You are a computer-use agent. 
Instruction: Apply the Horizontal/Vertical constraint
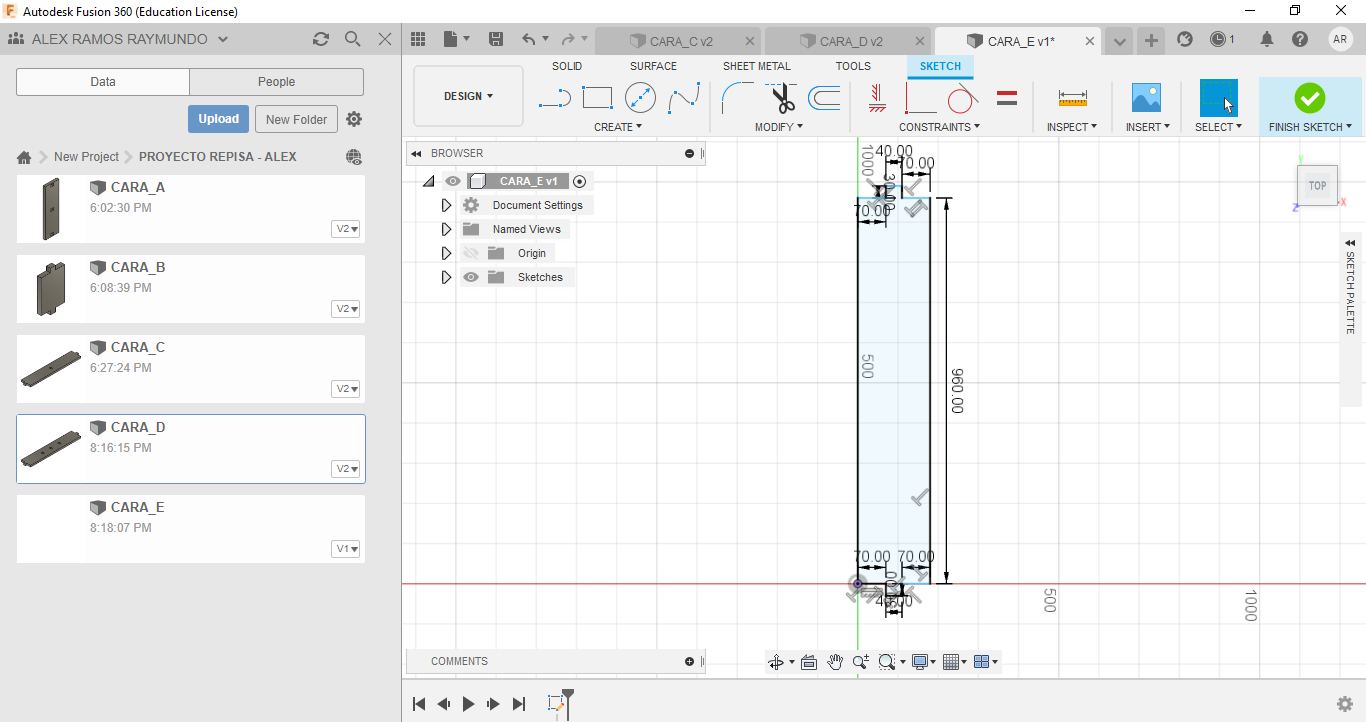click(878, 98)
